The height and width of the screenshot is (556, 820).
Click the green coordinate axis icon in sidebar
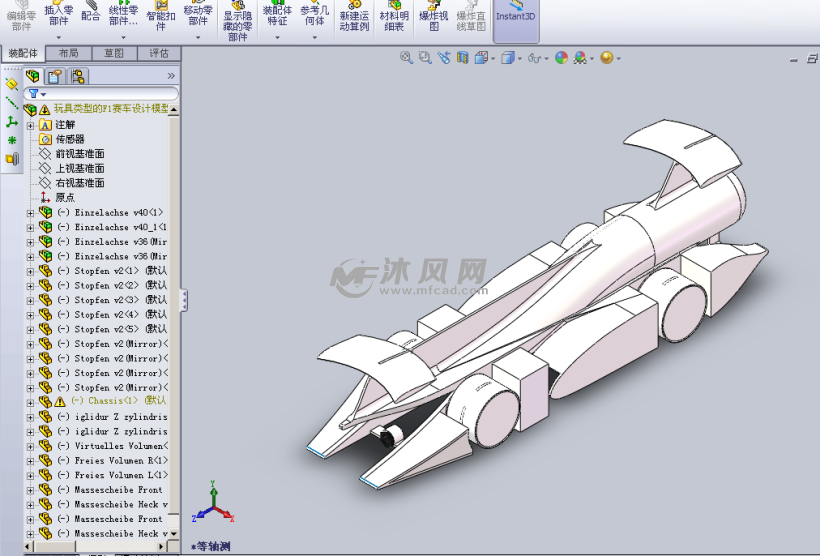point(12,122)
